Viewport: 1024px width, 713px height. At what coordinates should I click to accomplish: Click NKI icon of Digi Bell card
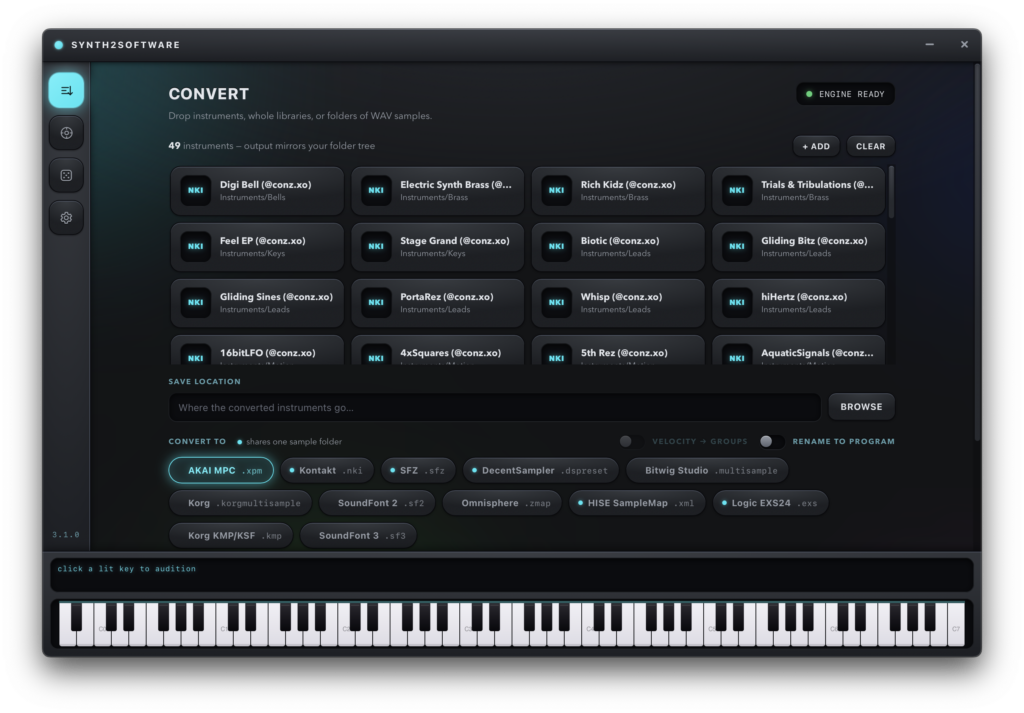[195, 191]
